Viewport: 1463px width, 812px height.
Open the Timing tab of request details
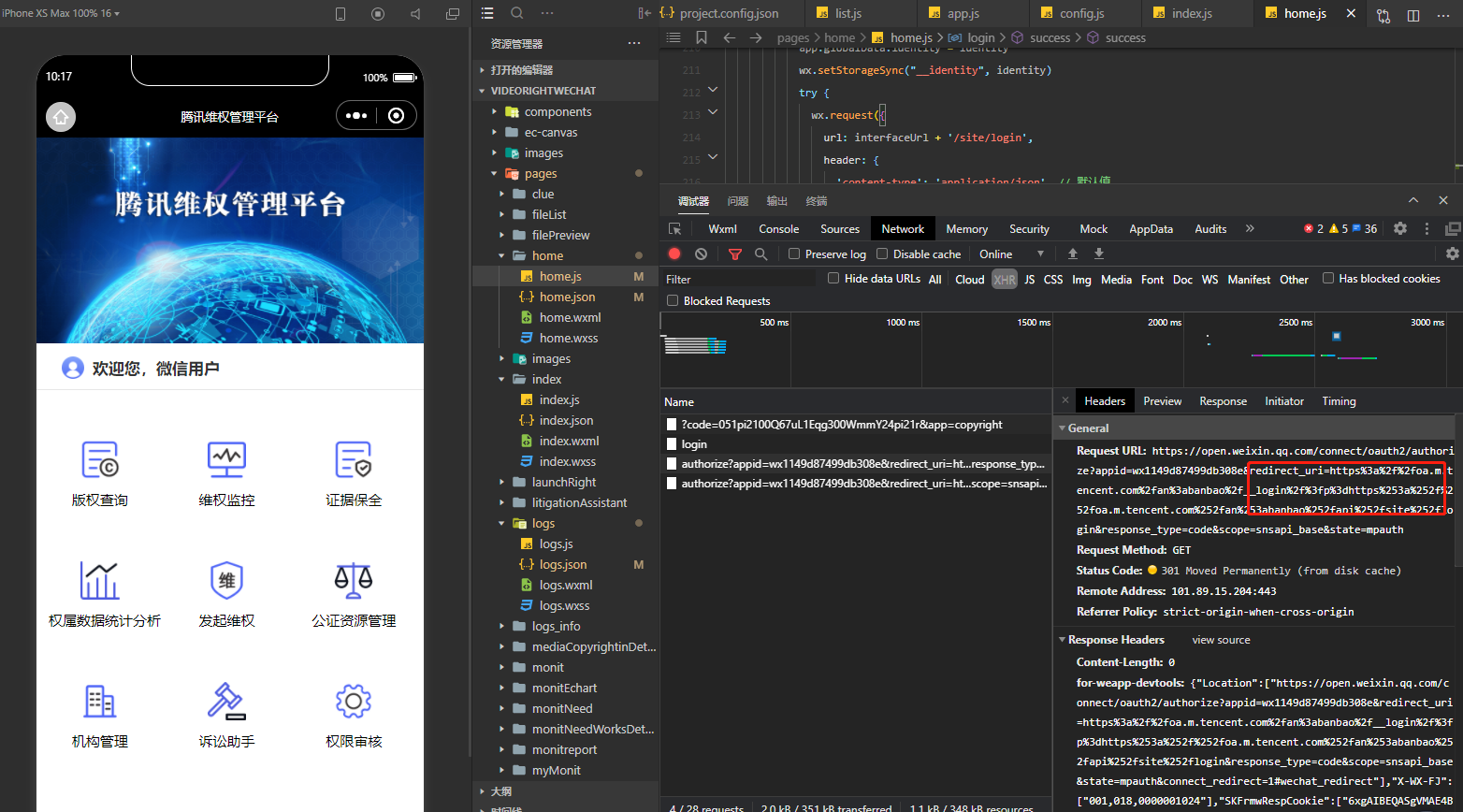[x=1339, y=400]
